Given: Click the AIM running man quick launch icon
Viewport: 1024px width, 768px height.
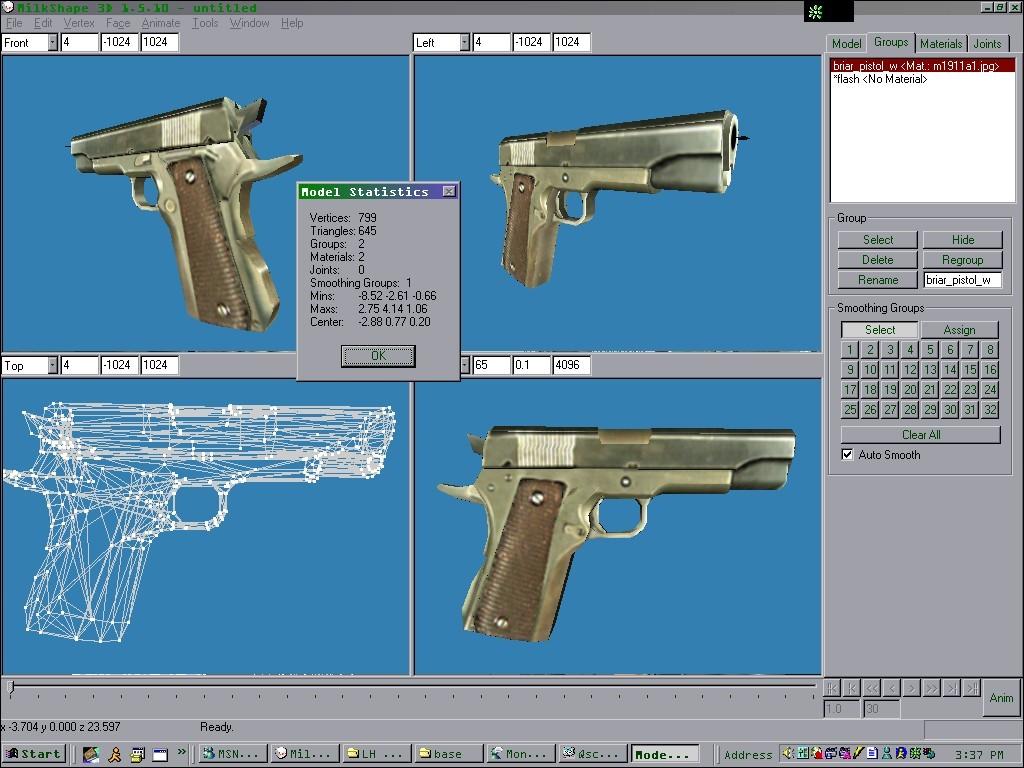Looking at the screenshot, I should [114, 754].
